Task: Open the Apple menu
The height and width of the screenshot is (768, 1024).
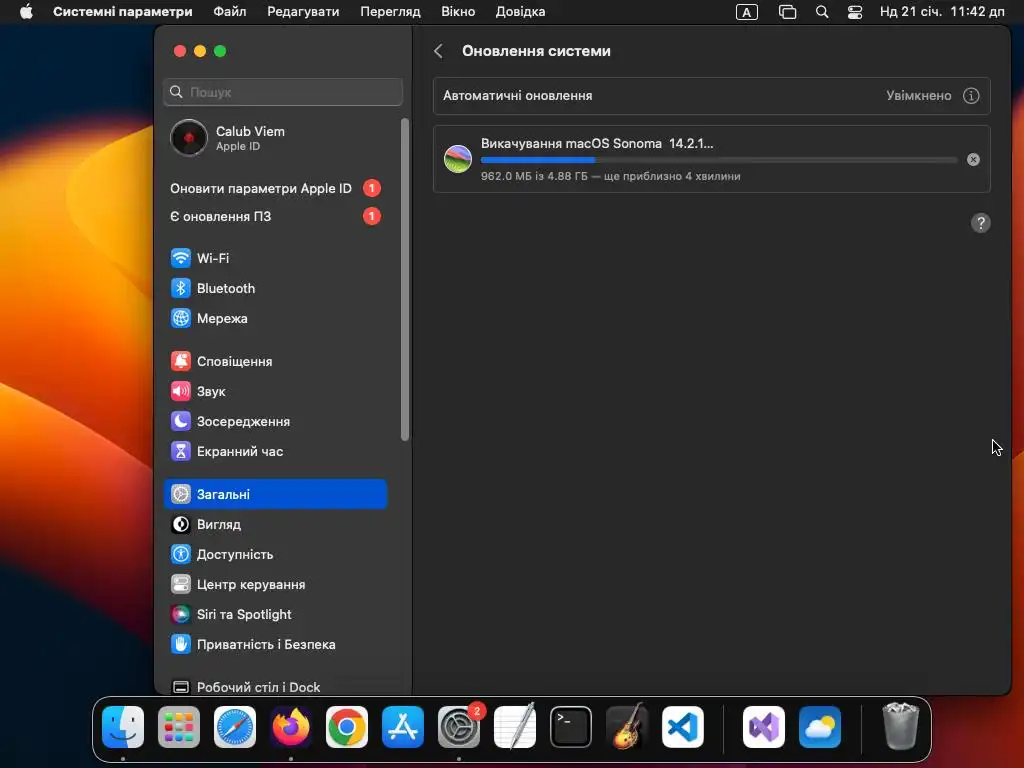Action: 26,12
